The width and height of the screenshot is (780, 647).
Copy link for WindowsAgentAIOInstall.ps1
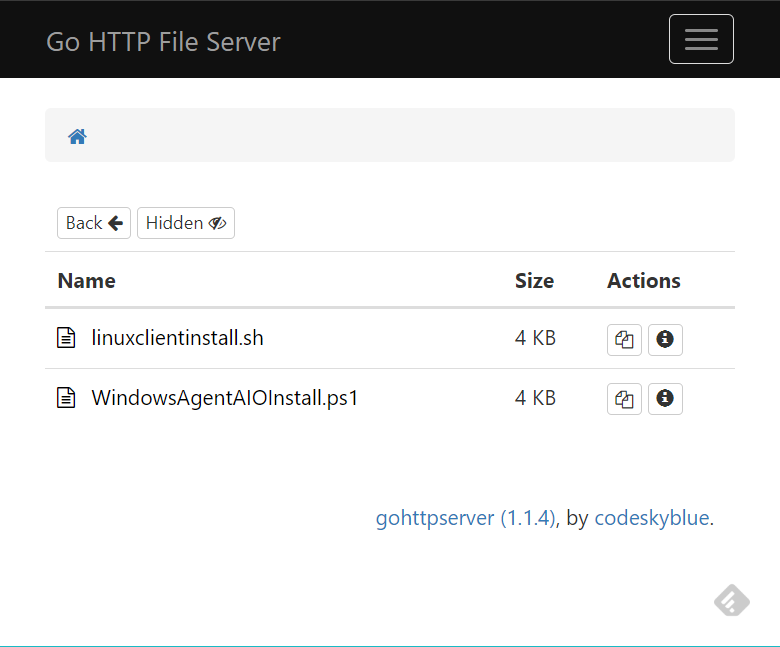coord(624,400)
